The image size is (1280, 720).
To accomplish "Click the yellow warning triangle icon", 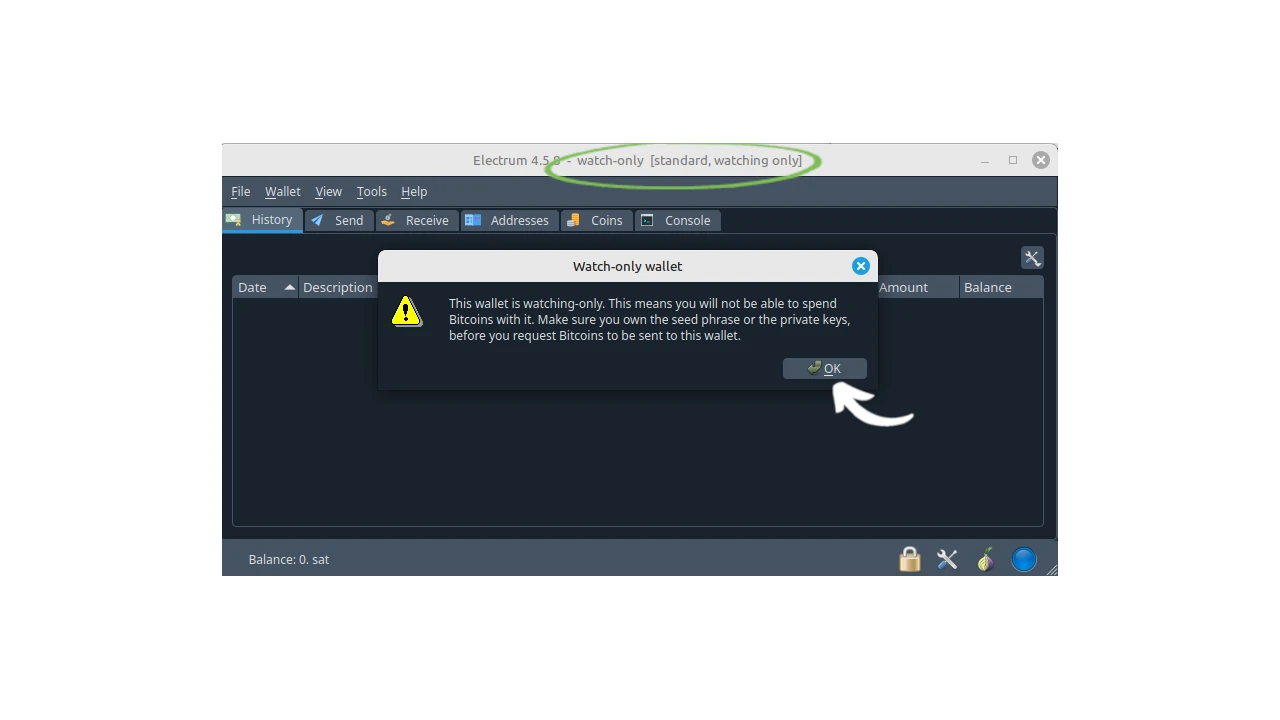I will 406,312.
